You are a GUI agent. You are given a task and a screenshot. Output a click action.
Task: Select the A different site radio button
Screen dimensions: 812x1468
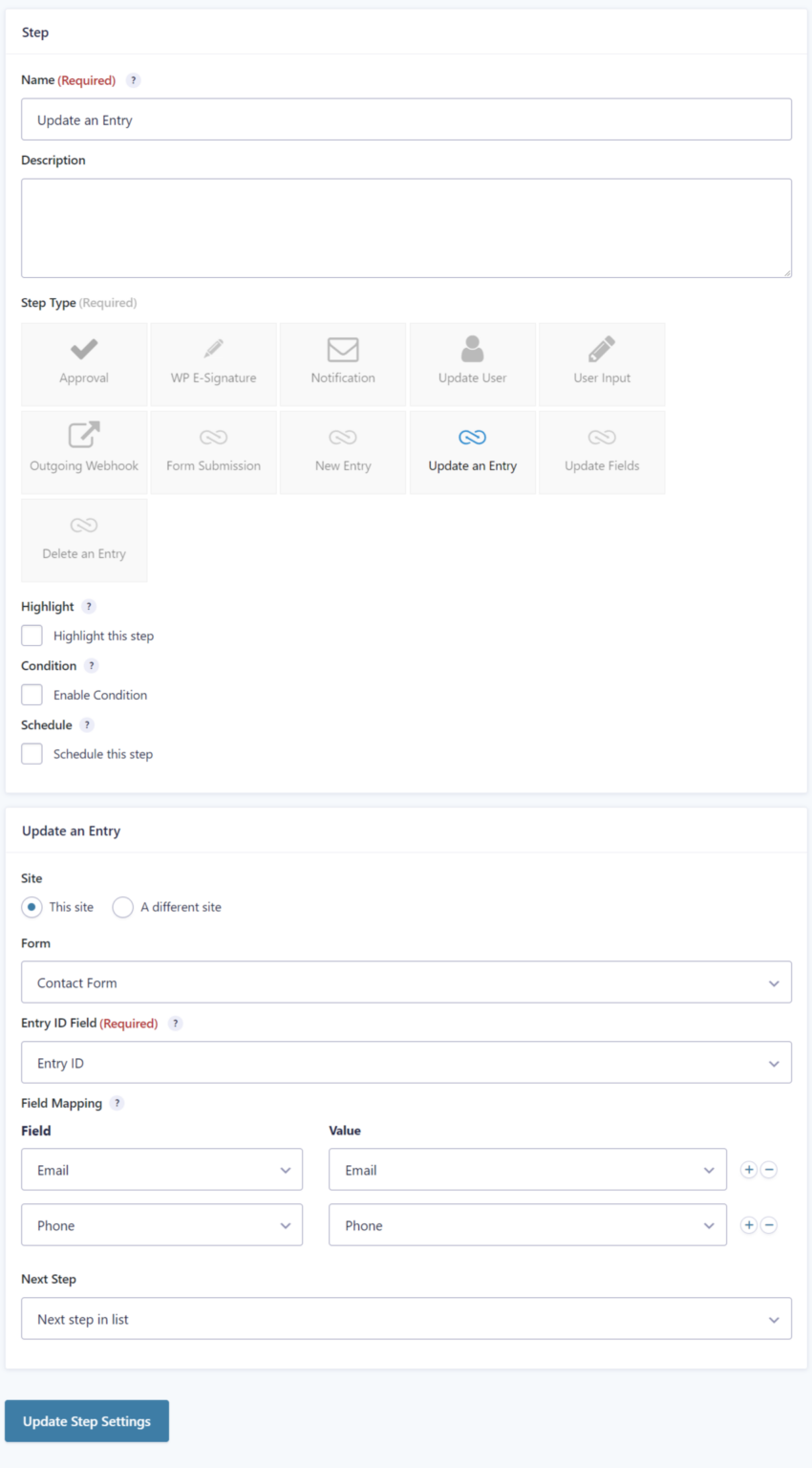pyautogui.click(x=122, y=906)
